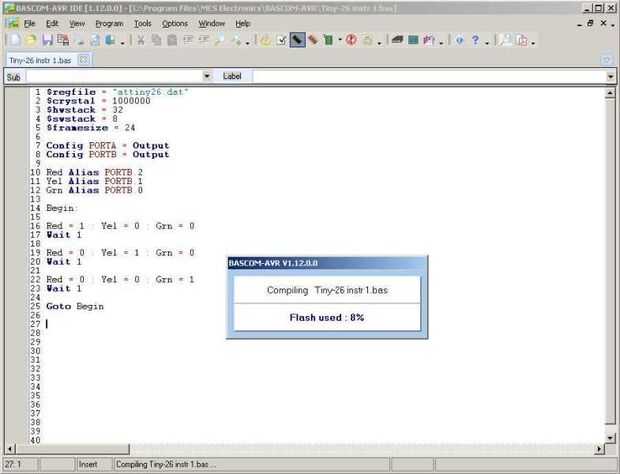Click the red circular toolbar icon
Image resolution: width=620 pixels, height=474 pixels.
click(351, 40)
